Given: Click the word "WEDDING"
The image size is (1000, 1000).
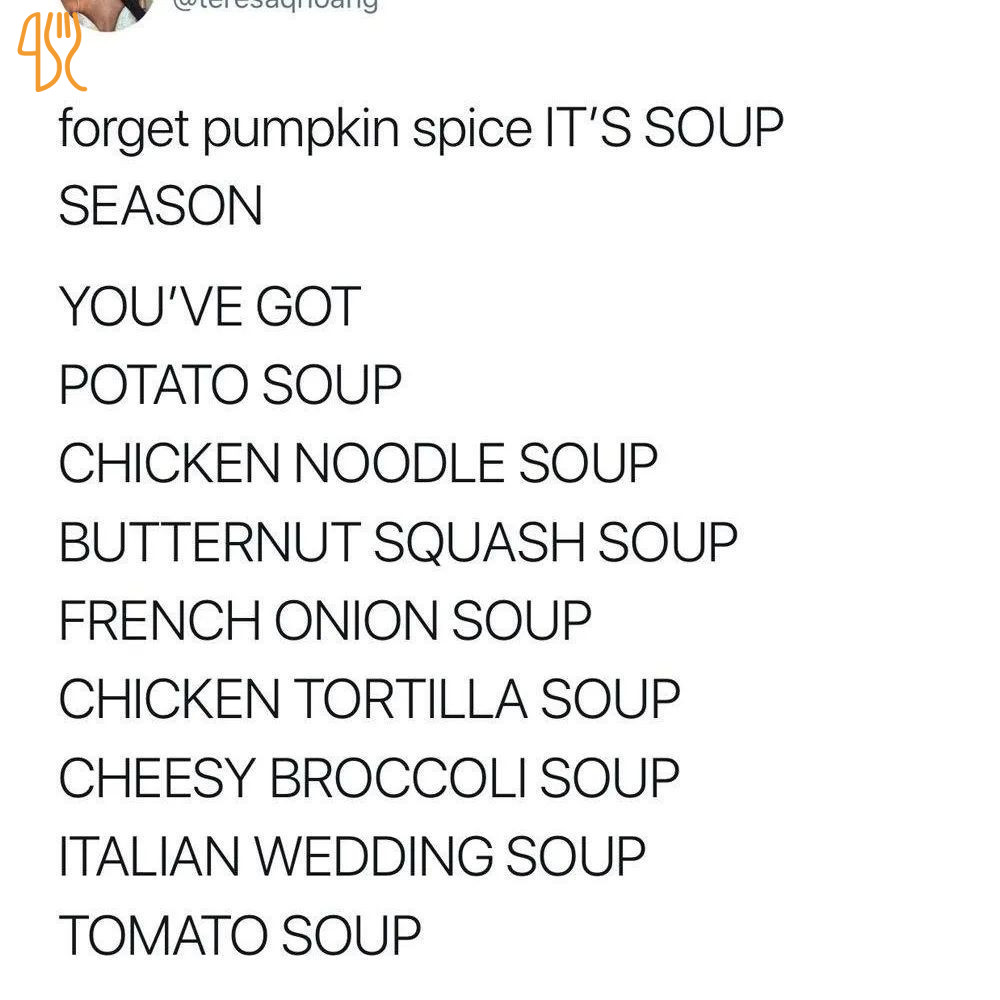Looking at the screenshot, I should tap(373, 857).
